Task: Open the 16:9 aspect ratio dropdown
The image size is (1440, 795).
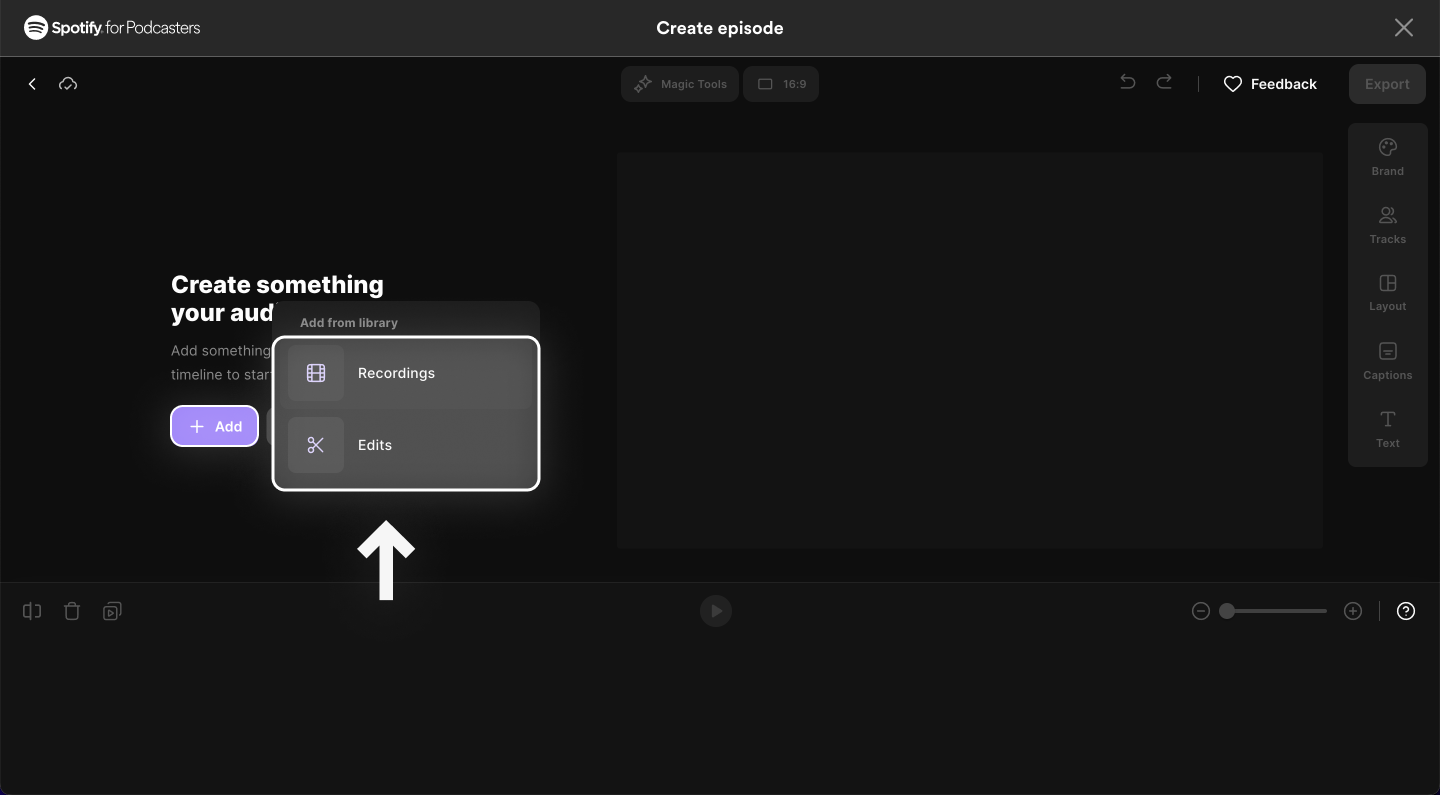Action: point(781,84)
